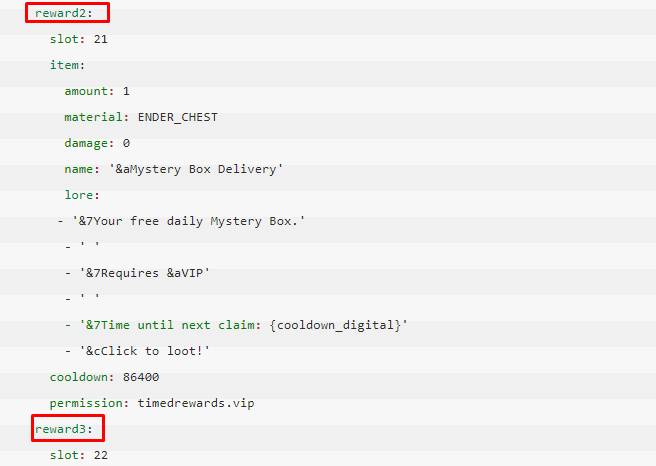Select the 'slot: 21' line
Viewport: 656px width, 466px height.
[79, 39]
